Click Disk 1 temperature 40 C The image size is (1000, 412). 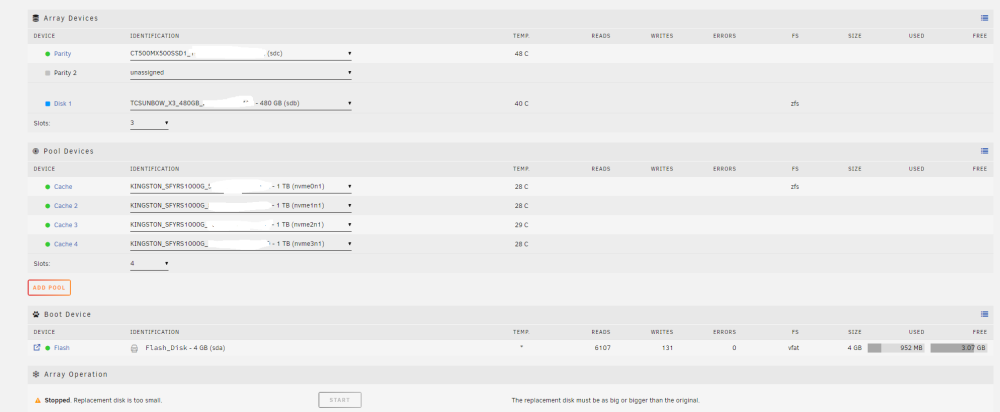tap(521, 103)
